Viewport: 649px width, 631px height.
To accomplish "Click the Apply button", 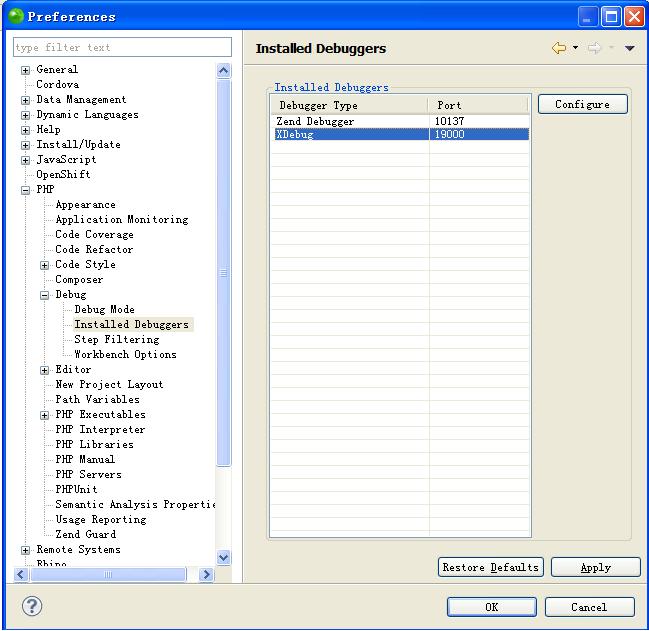I will click(x=595, y=567).
